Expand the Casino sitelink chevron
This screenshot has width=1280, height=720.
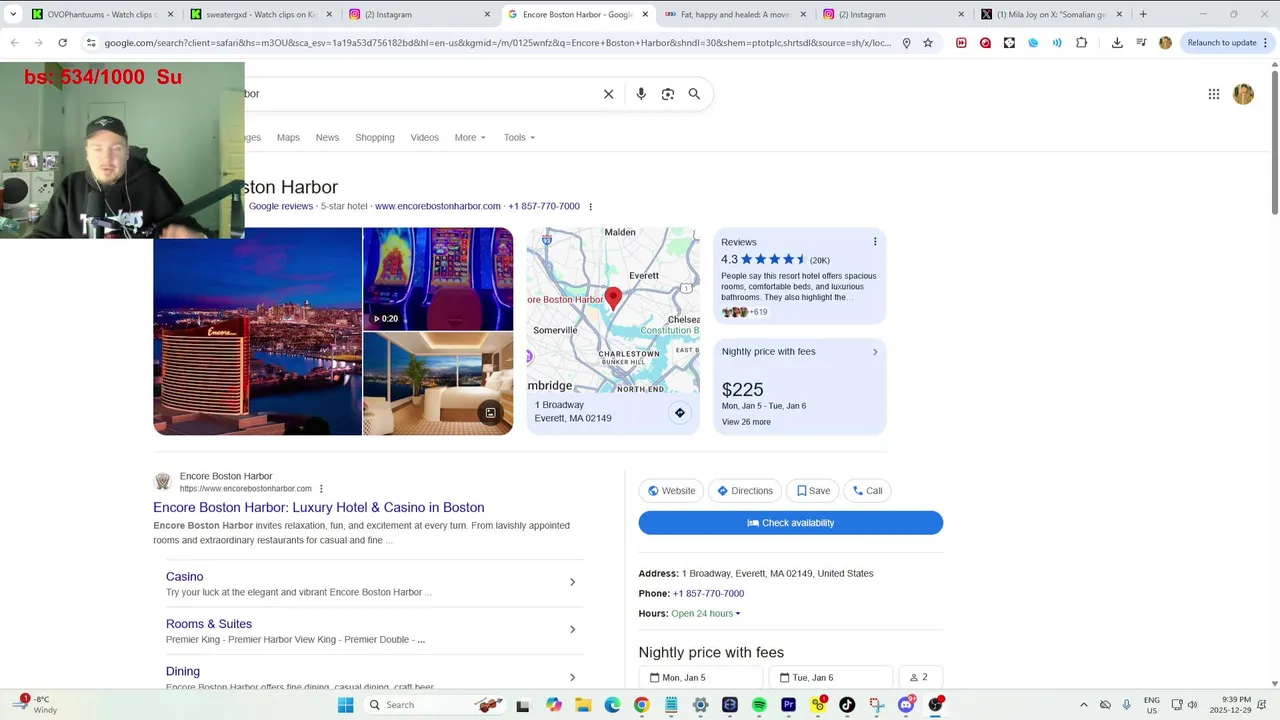[x=572, y=582]
